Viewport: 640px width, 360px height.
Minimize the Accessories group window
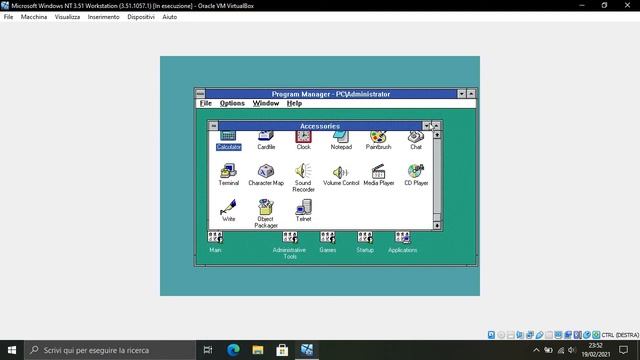point(427,126)
